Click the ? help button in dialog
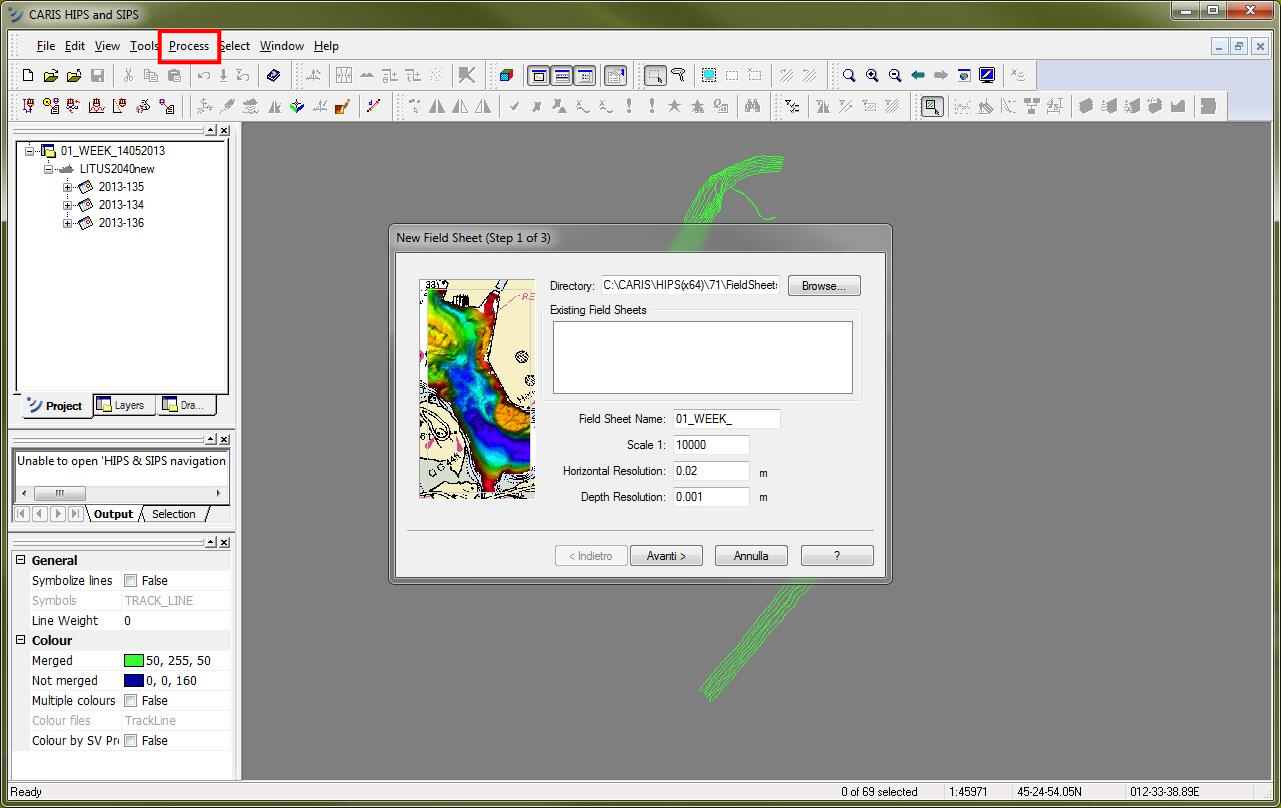 pos(837,556)
